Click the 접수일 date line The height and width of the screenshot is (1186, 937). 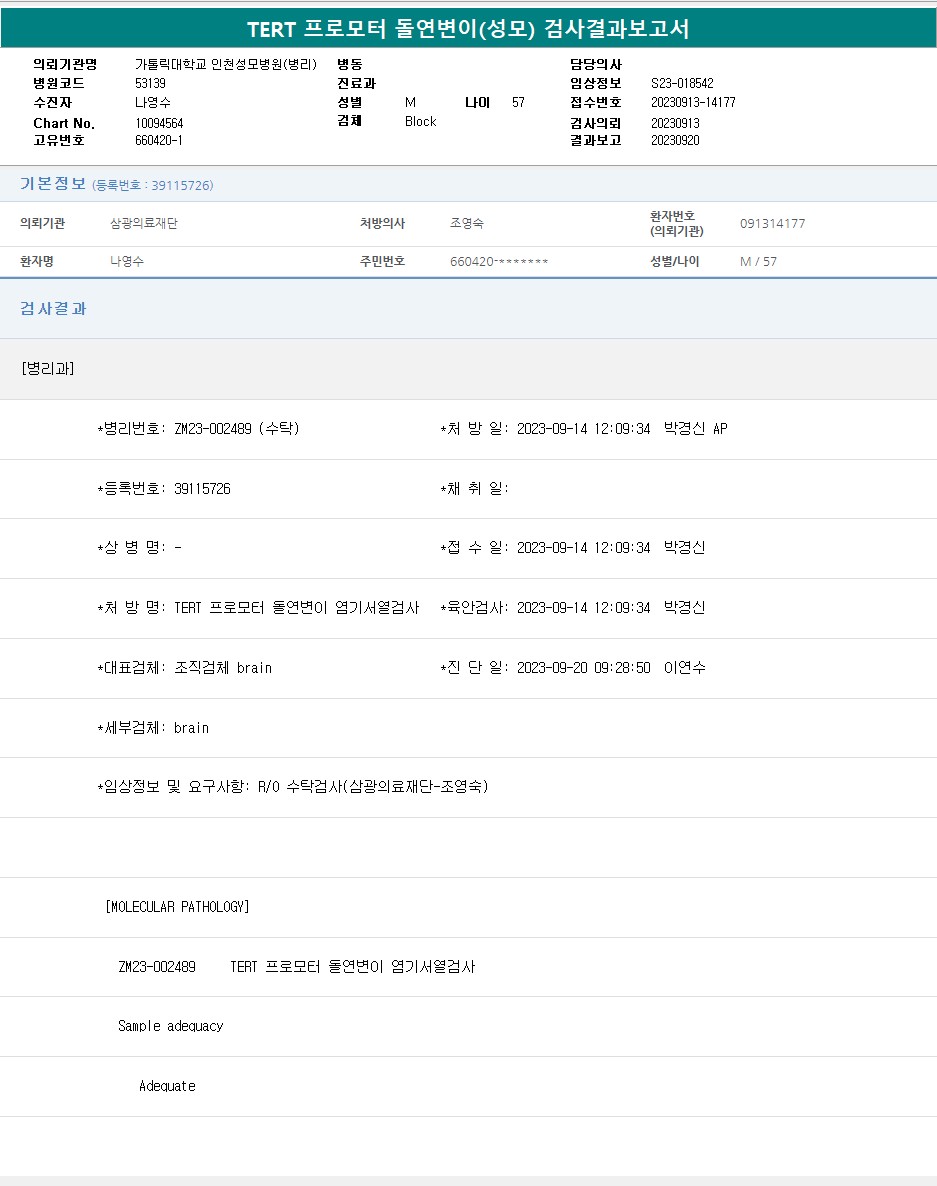[572, 548]
